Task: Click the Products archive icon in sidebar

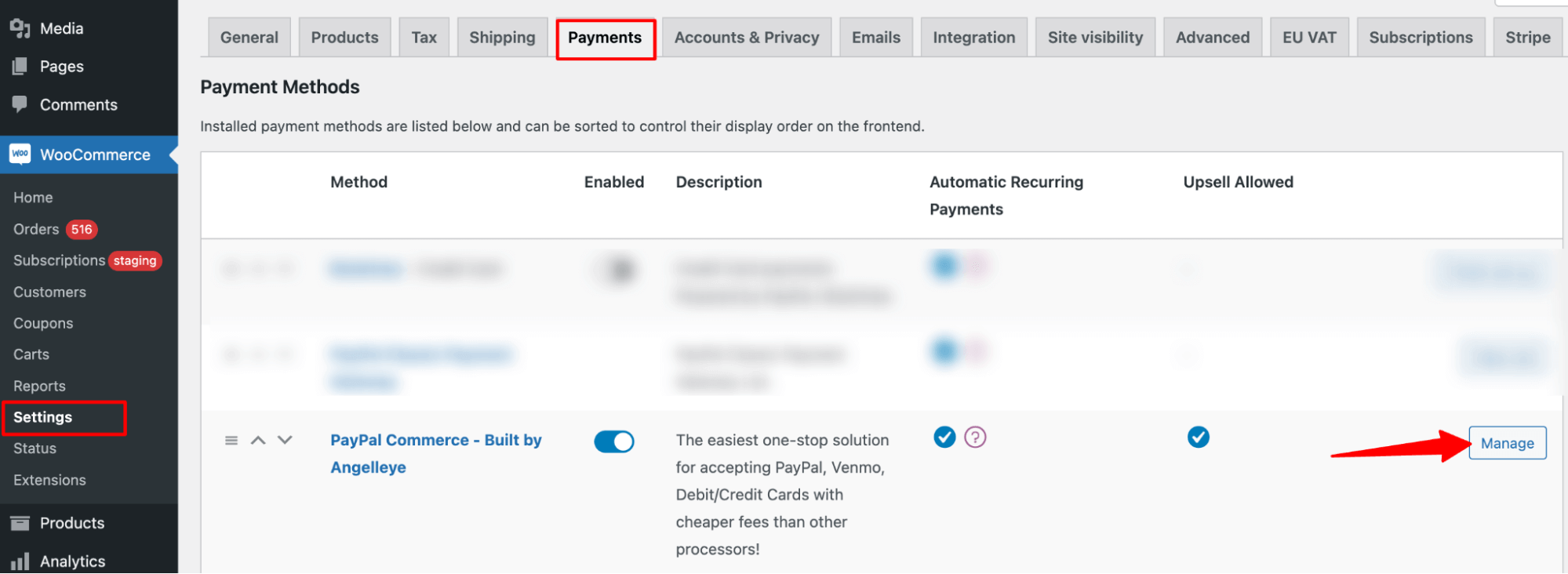Action: pos(20,523)
